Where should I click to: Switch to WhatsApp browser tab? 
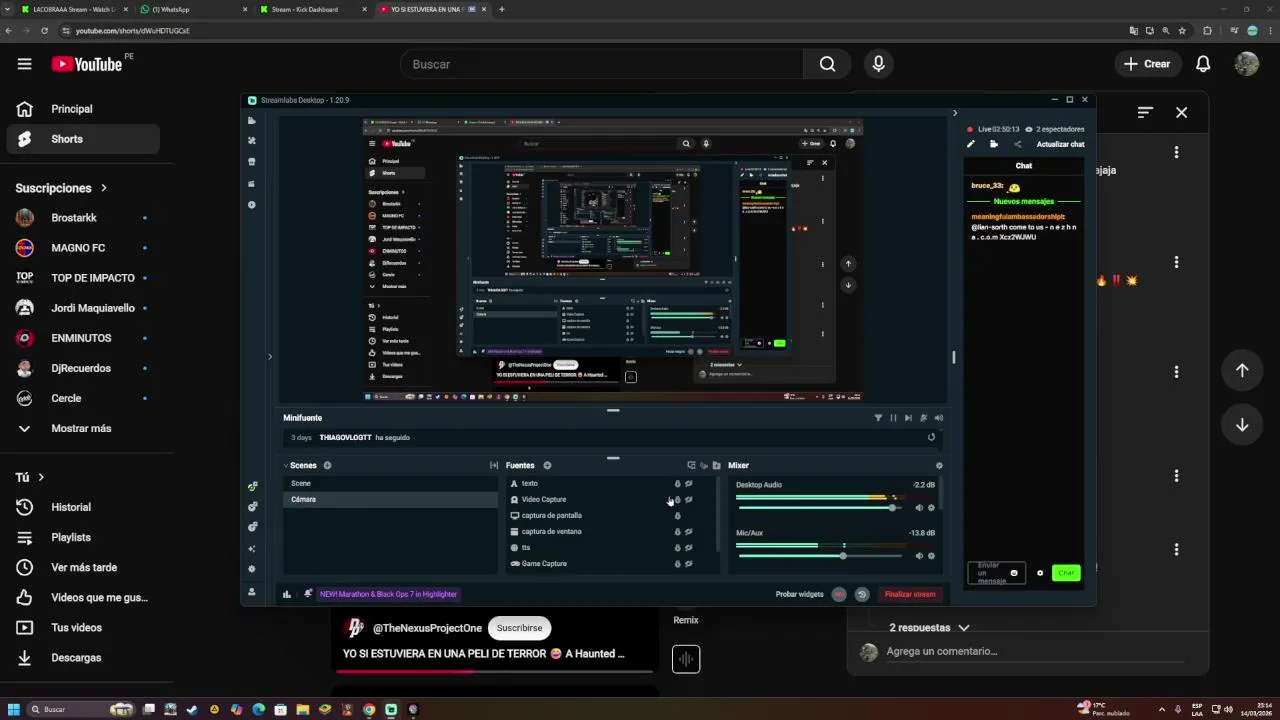click(190, 9)
